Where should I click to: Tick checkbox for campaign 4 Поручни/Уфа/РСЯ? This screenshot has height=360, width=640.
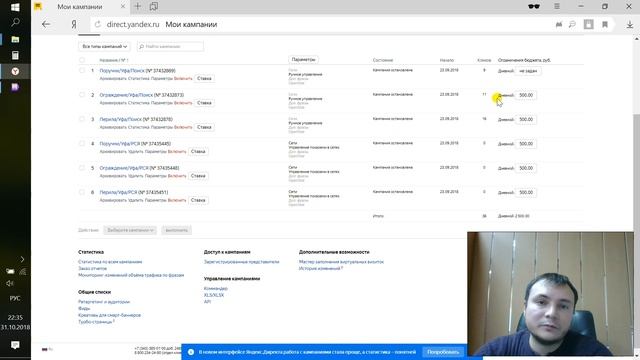pyautogui.click(x=82, y=143)
